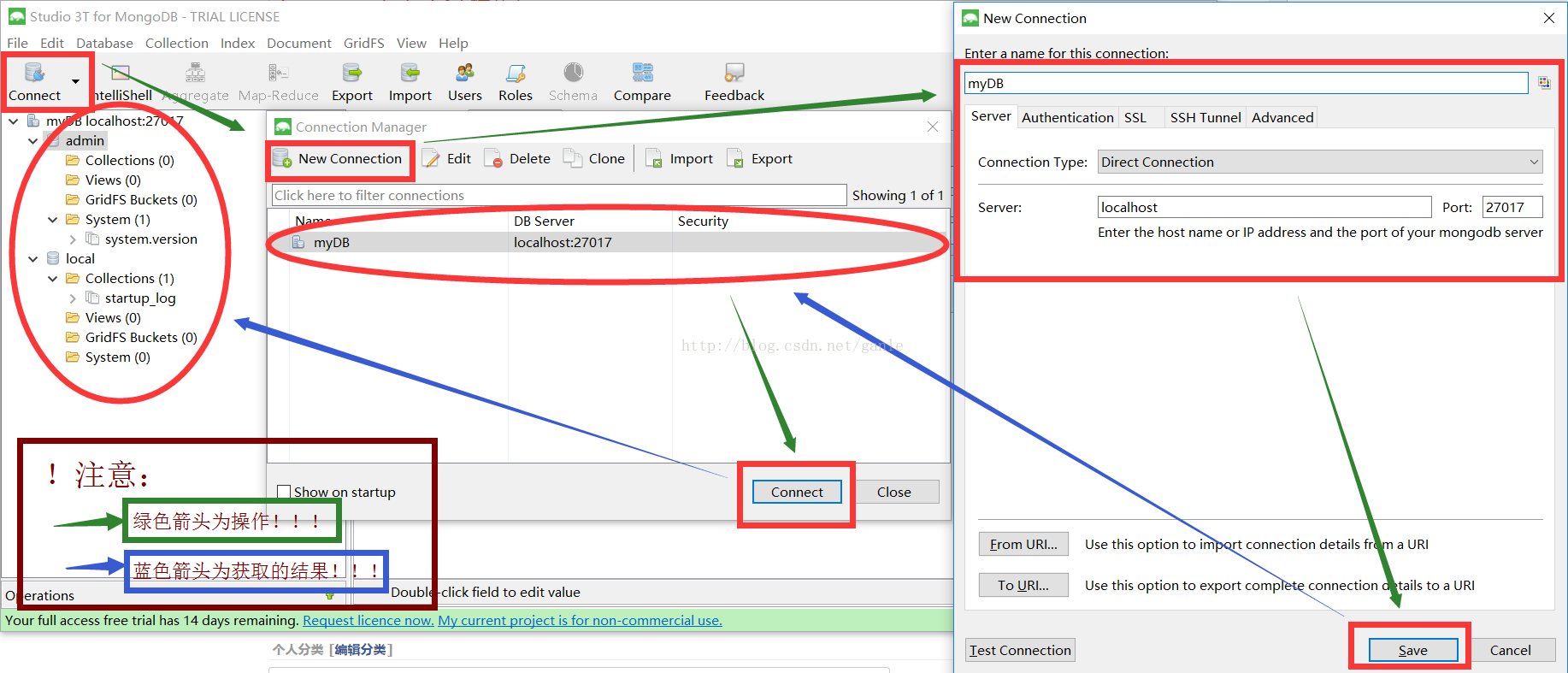Expand the system.version collection
The height and width of the screenshot is (673, 1568).
[73, 239]
